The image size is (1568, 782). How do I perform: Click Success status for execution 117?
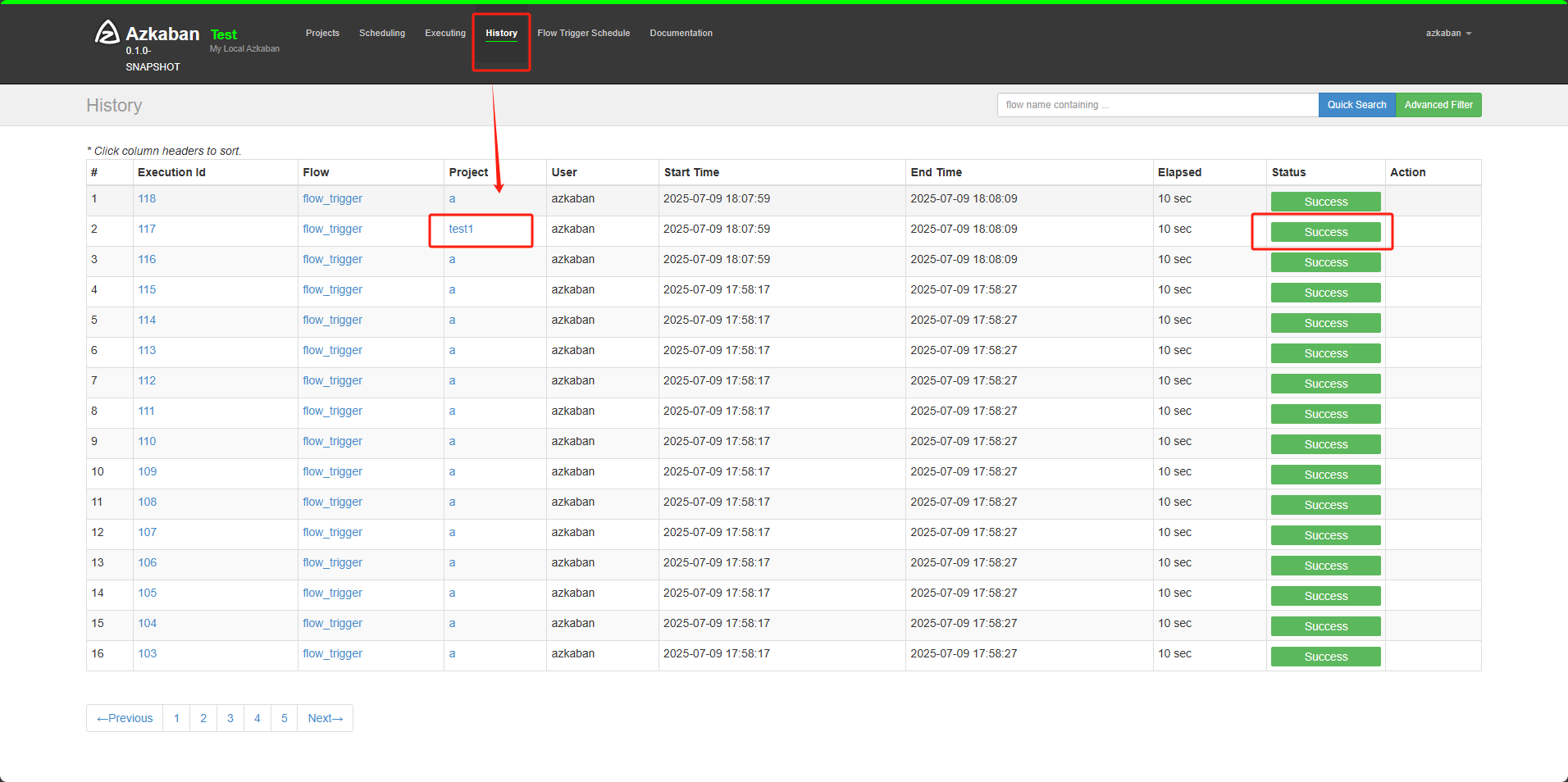(x=1325, y=233)
